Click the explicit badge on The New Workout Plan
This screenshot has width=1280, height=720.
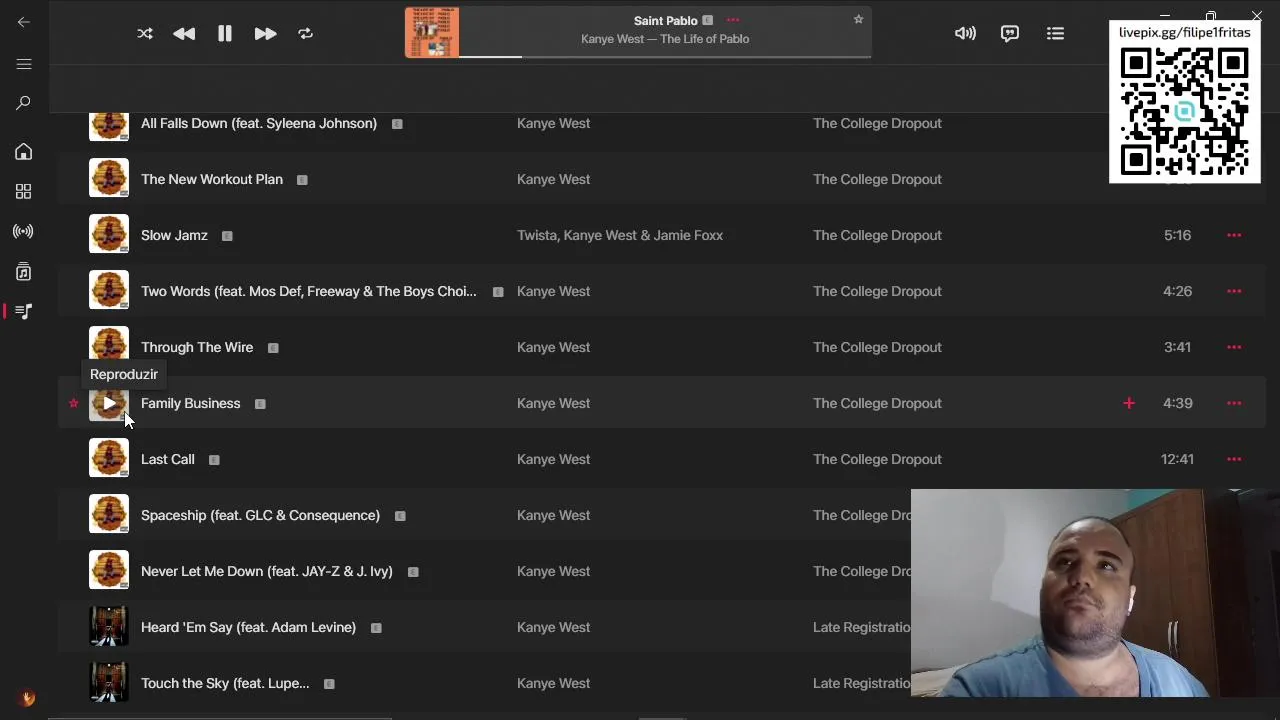pos(302,180)
